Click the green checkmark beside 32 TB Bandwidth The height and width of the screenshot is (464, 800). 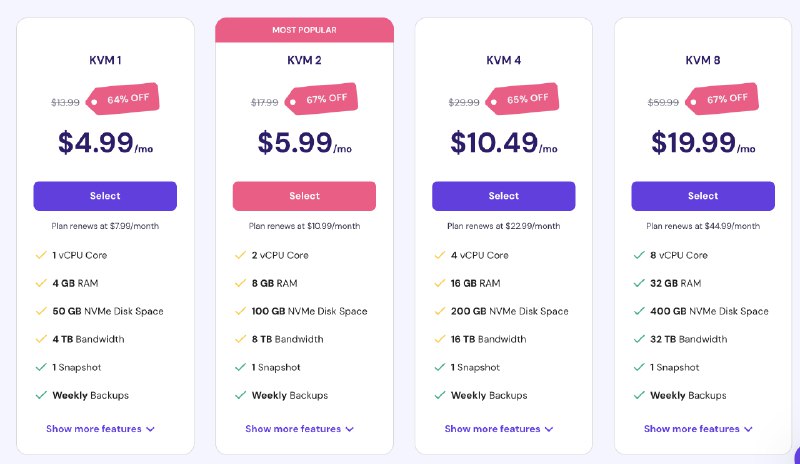(639, 339)
